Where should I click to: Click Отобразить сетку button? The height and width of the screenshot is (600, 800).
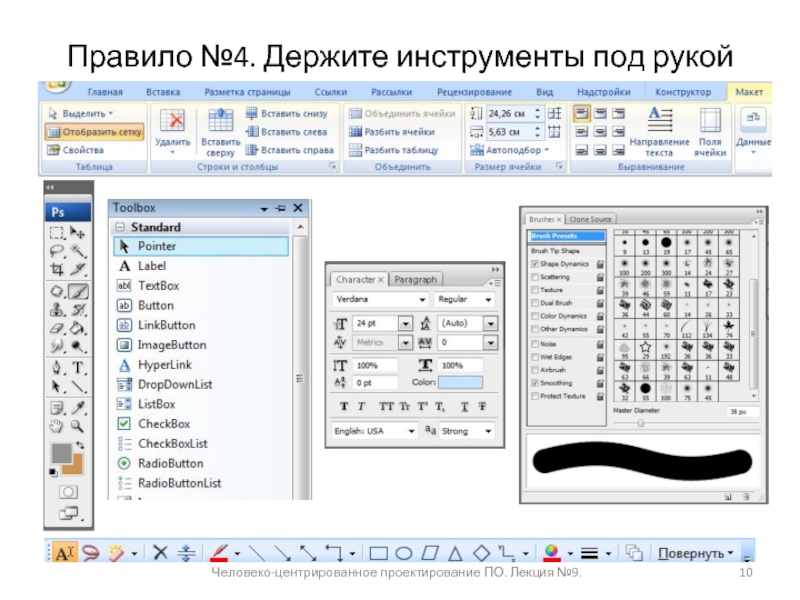point(95,132)
